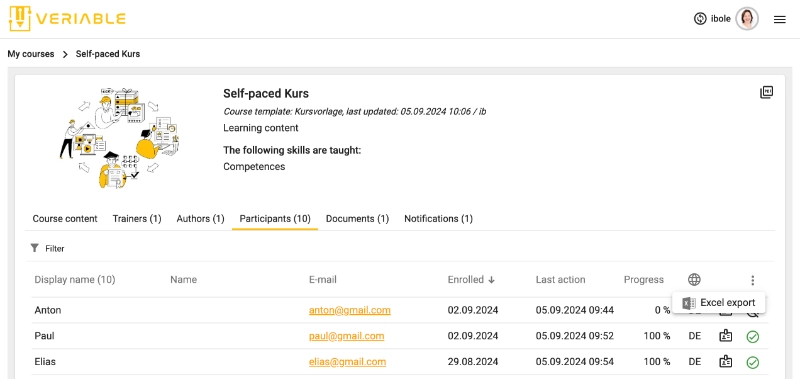Click DE language in Paul's row
The width and height of the screenshot is (800, 379).
coord(694,336)
